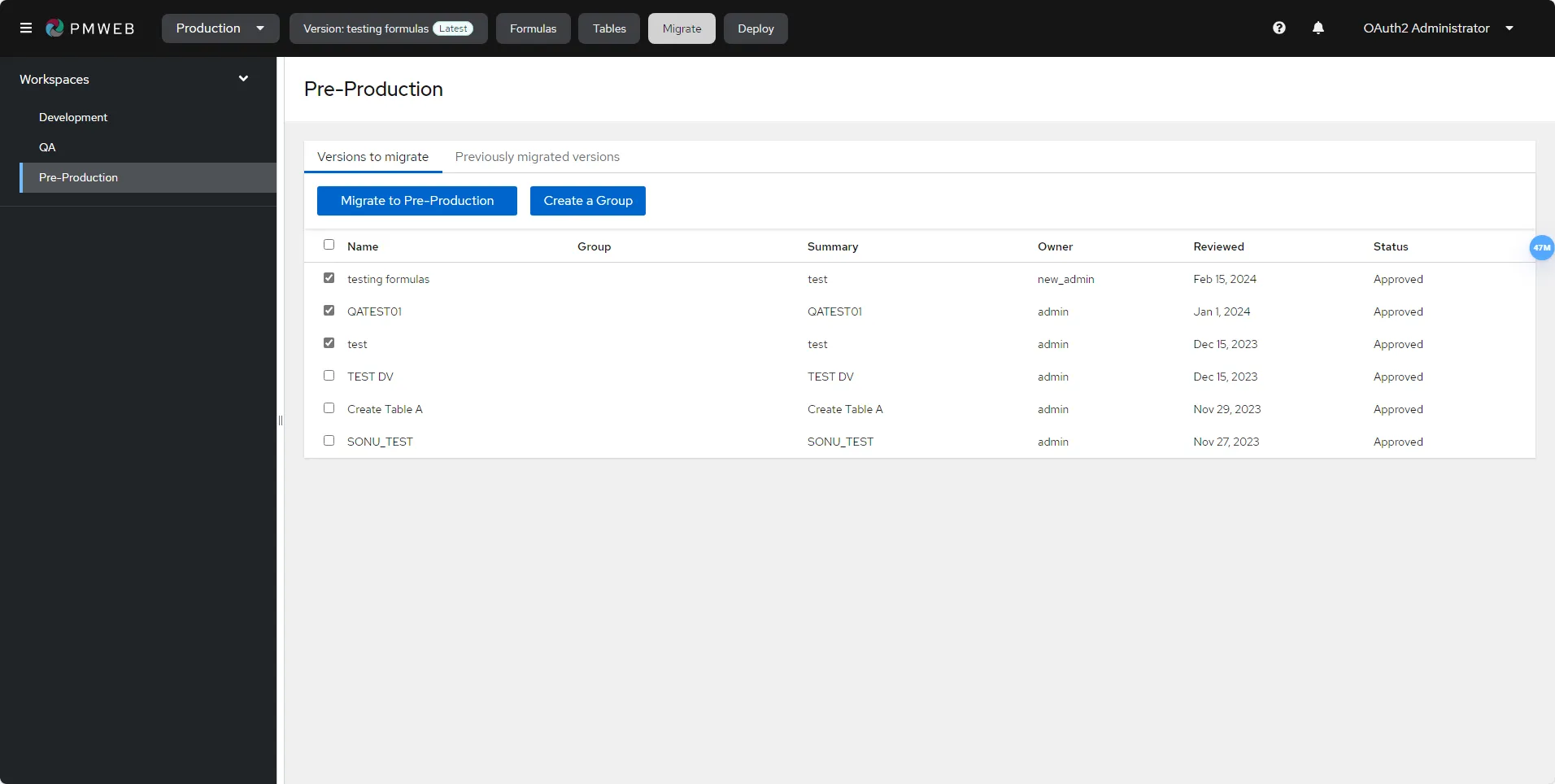This screenshot has height=784, width=1555.
Task: Open the Formulas section
Action: [x=533, y=28]
